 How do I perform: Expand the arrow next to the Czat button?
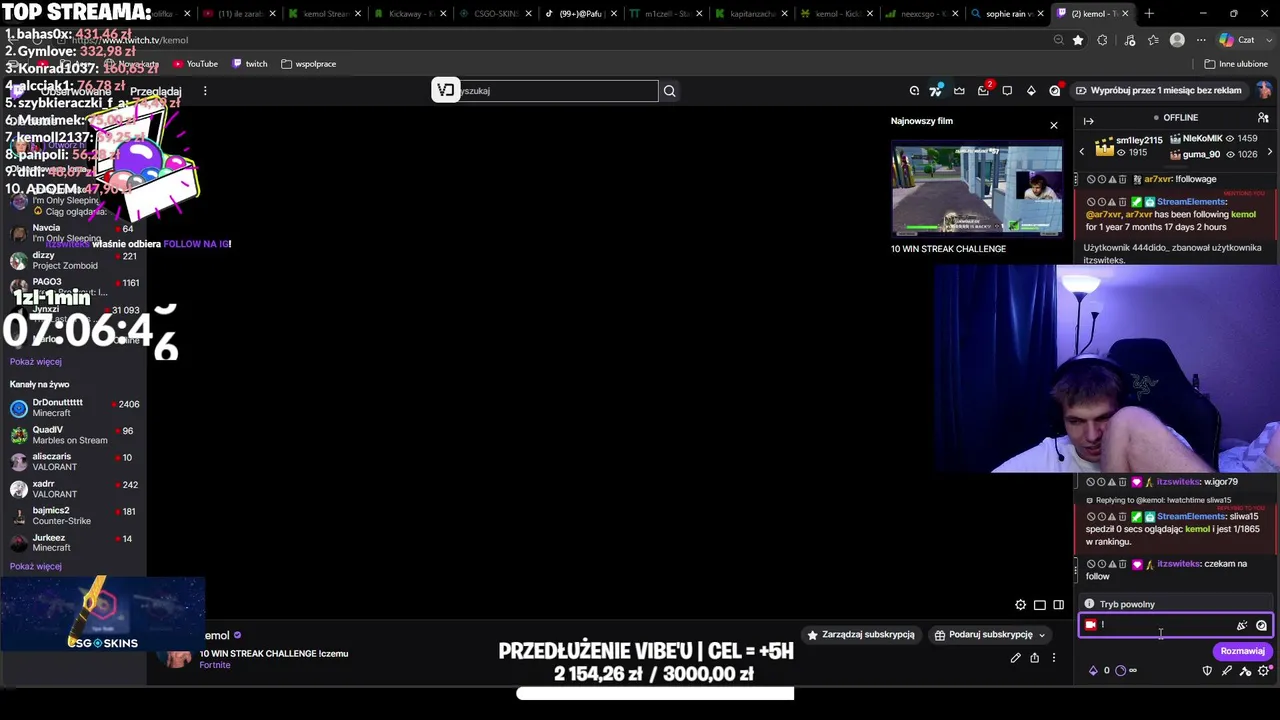coord(1267,40)
